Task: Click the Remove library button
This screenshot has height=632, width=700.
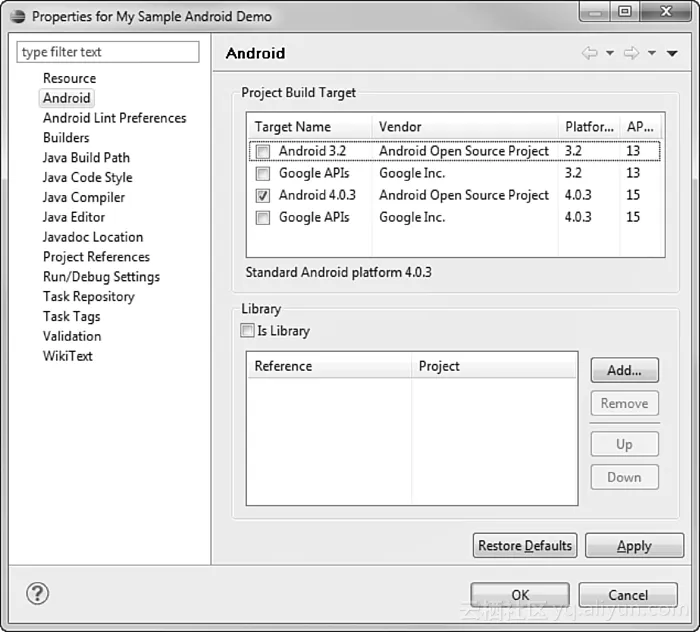Action: [x=624, y=403]
